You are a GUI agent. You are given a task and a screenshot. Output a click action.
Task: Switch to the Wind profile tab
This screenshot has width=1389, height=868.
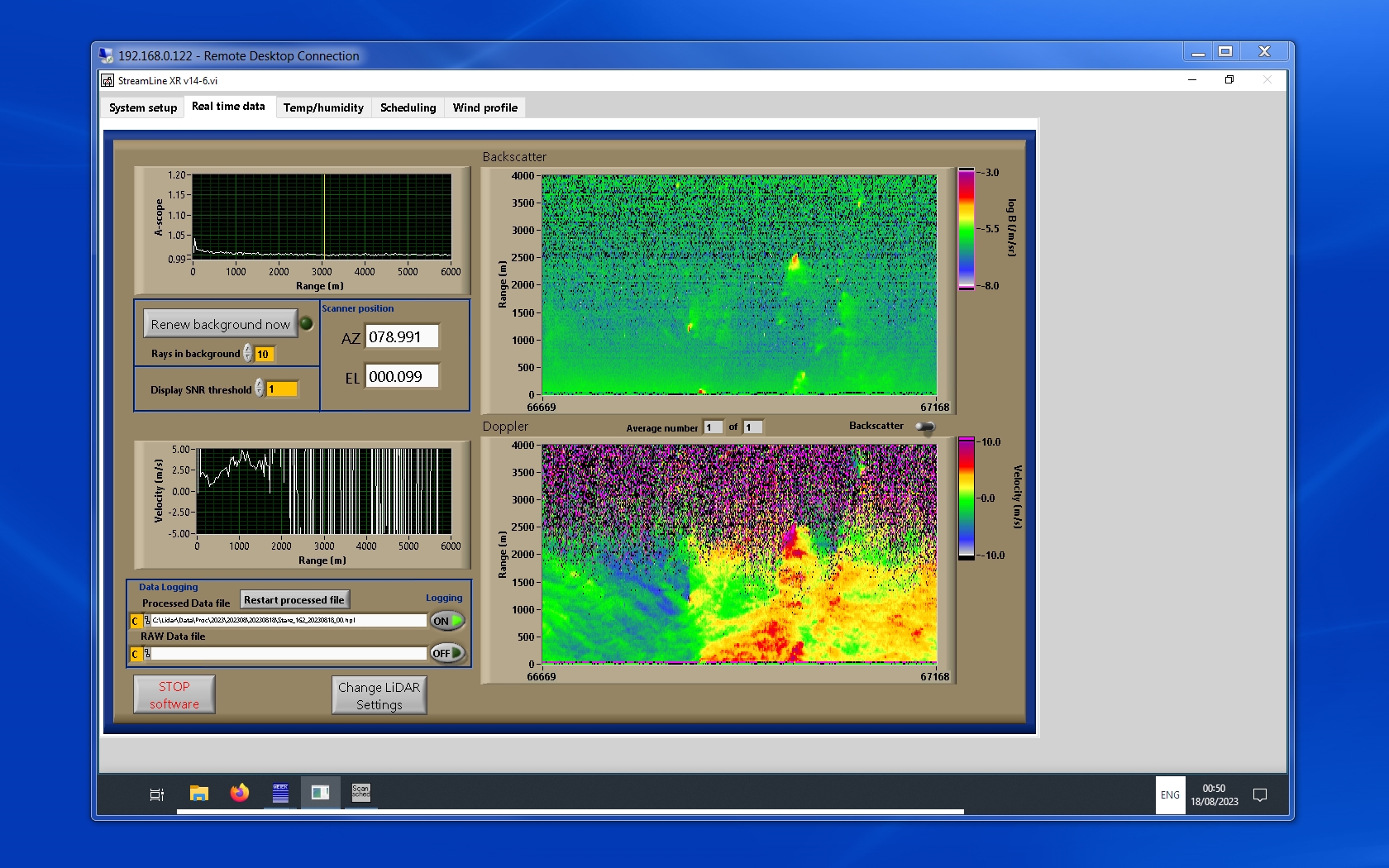[x=484, y=107]
